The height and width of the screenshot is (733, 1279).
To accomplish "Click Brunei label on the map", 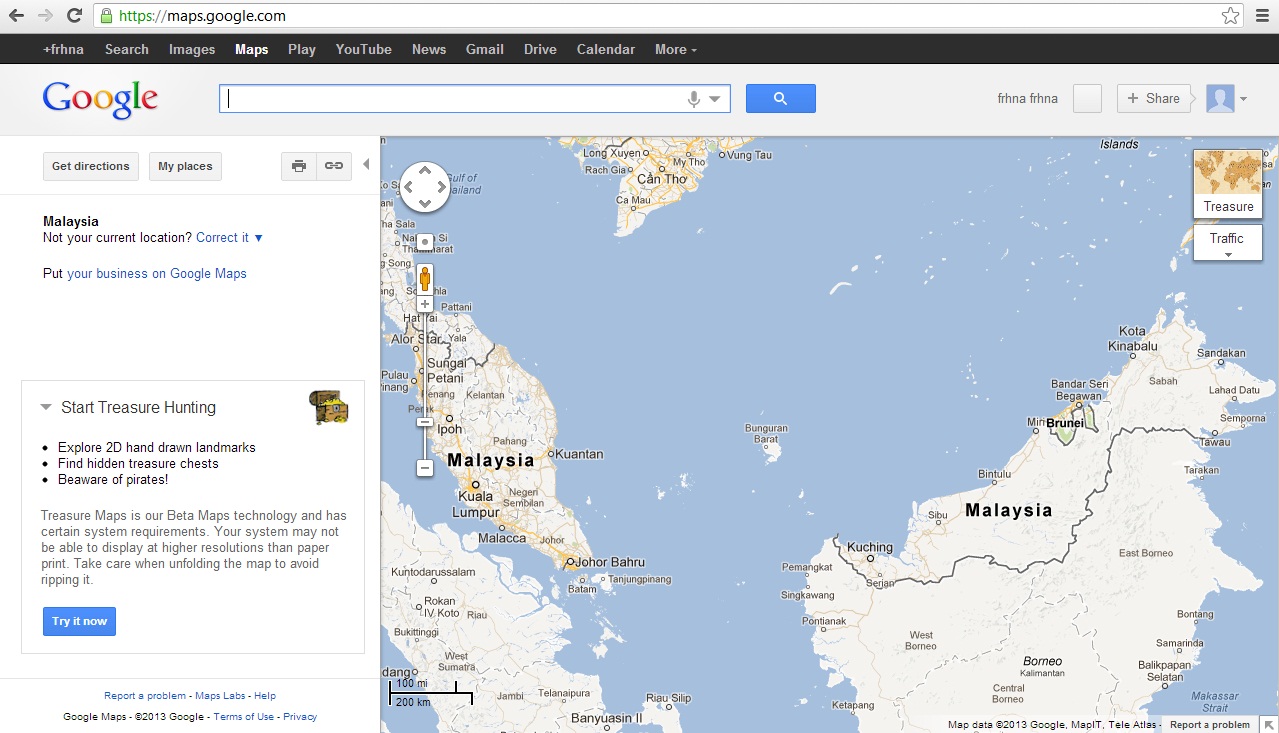I will pos(1064,423).
